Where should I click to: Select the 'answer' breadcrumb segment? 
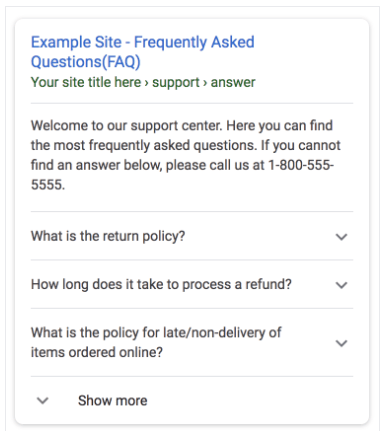(x=233, y=82)
